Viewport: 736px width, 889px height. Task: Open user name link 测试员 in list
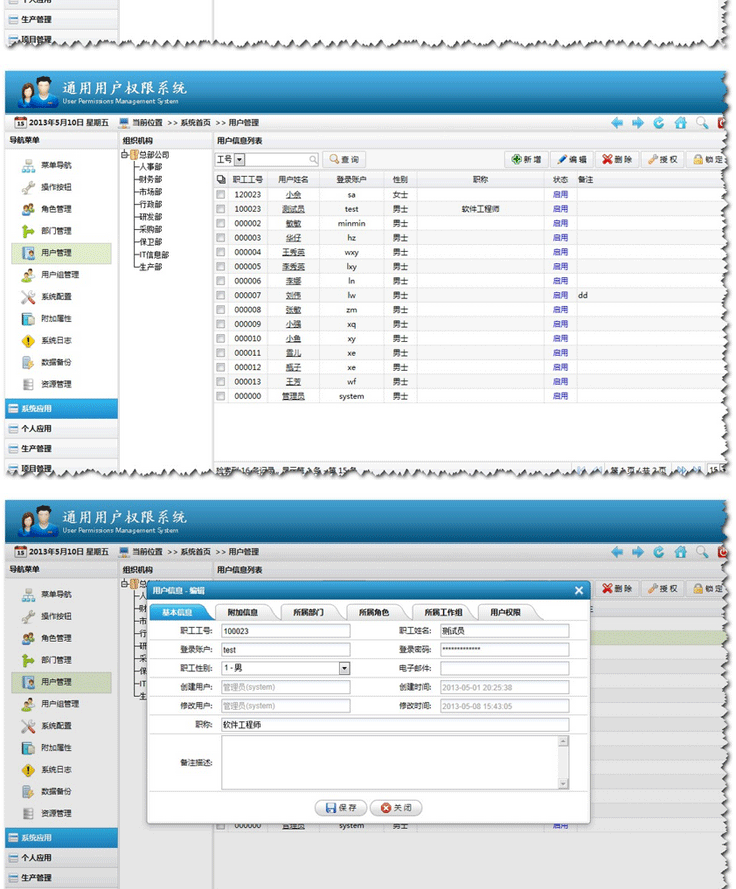(x=293, y=209)
